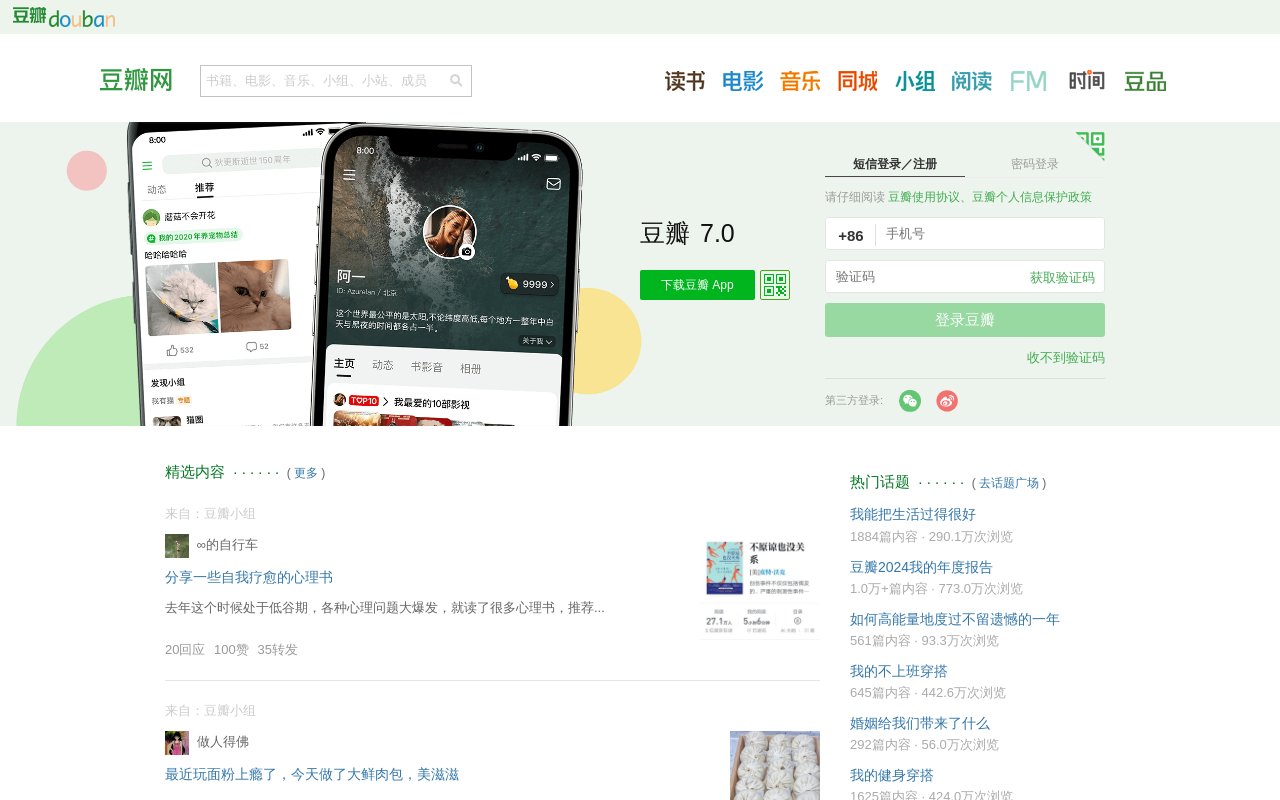Click the 20回应 count text
1280x800 pixels.
(185, 650)
